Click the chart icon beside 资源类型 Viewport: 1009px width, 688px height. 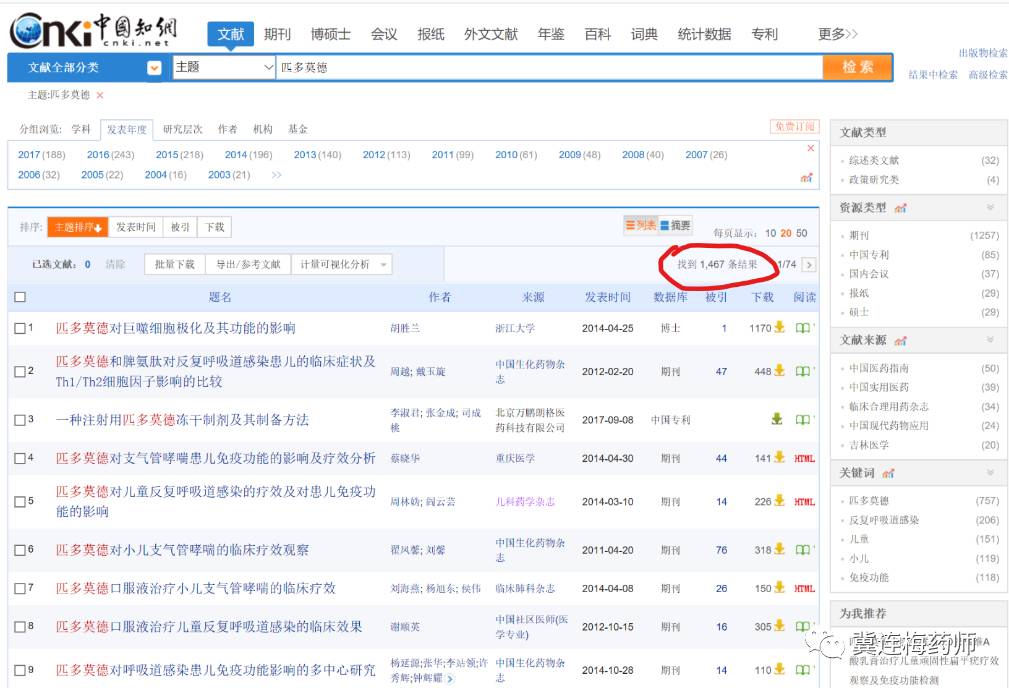coord(900,208)
